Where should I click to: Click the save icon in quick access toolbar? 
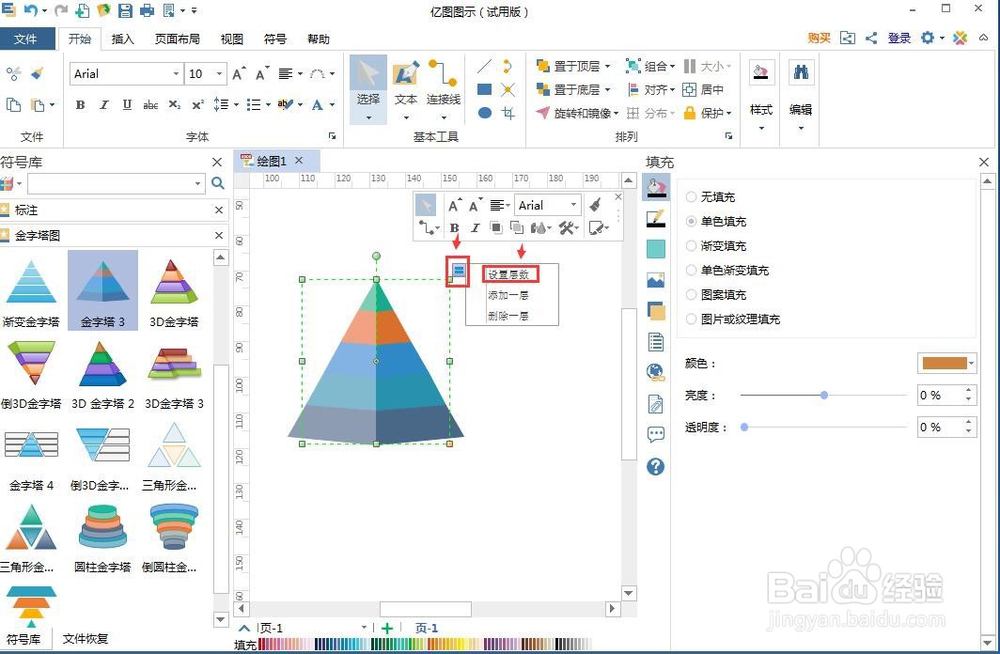(125, 10)
